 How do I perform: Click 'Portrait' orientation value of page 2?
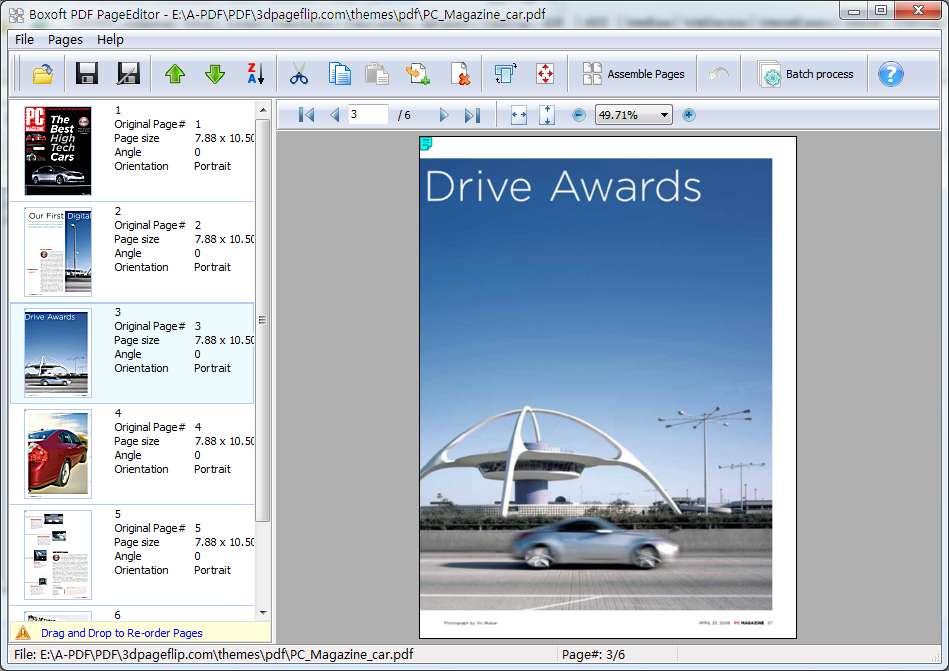point(212,267)
